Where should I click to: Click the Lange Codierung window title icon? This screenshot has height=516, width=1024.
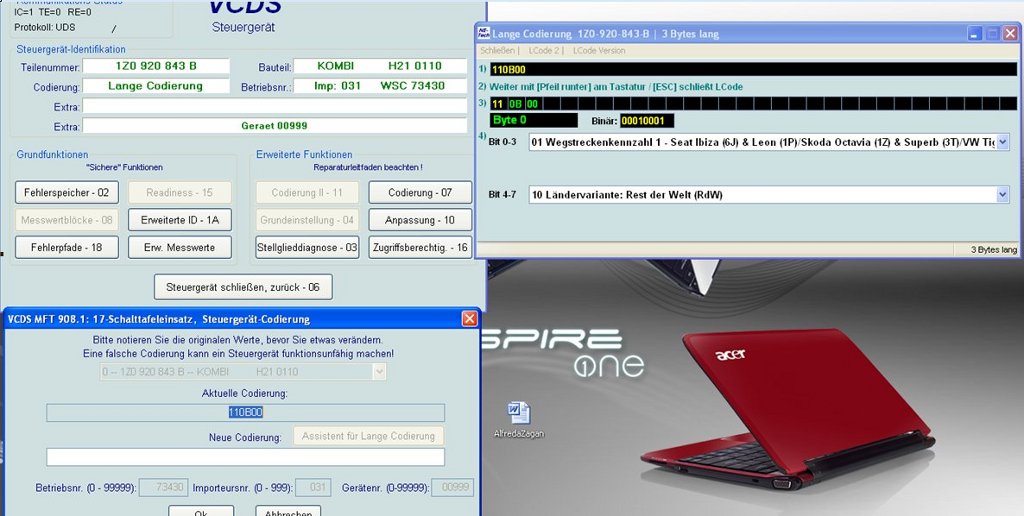[483, 33]
